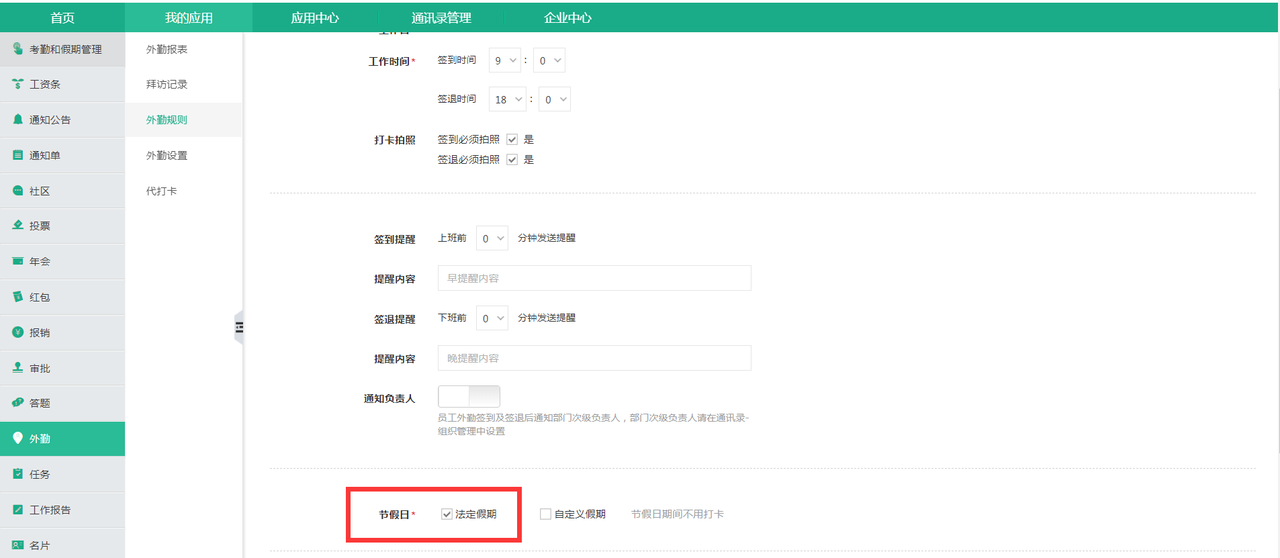
Task: Open 外勤设置 submenu item
Action: 167,156
